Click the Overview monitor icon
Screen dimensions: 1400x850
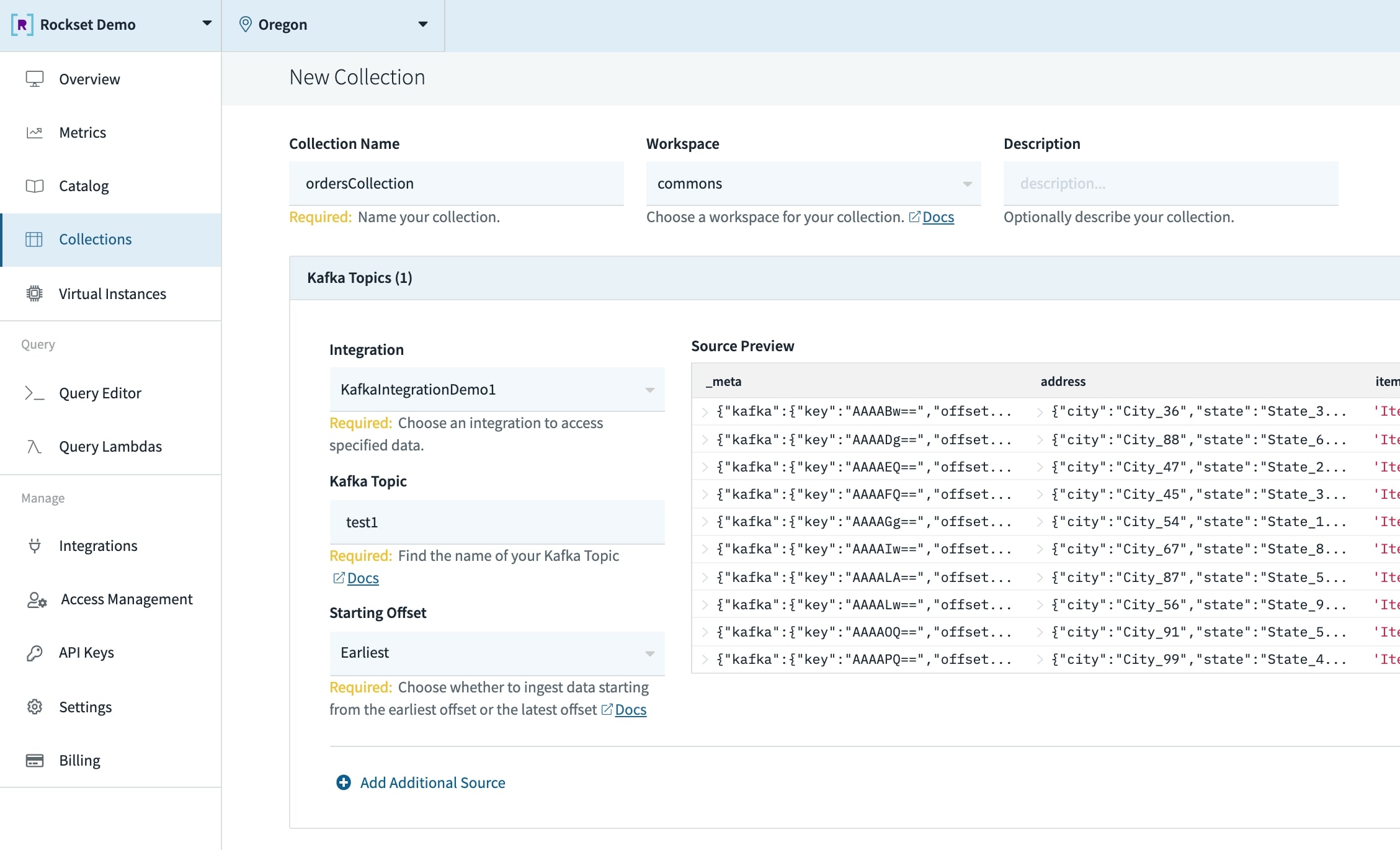point(35,79)
